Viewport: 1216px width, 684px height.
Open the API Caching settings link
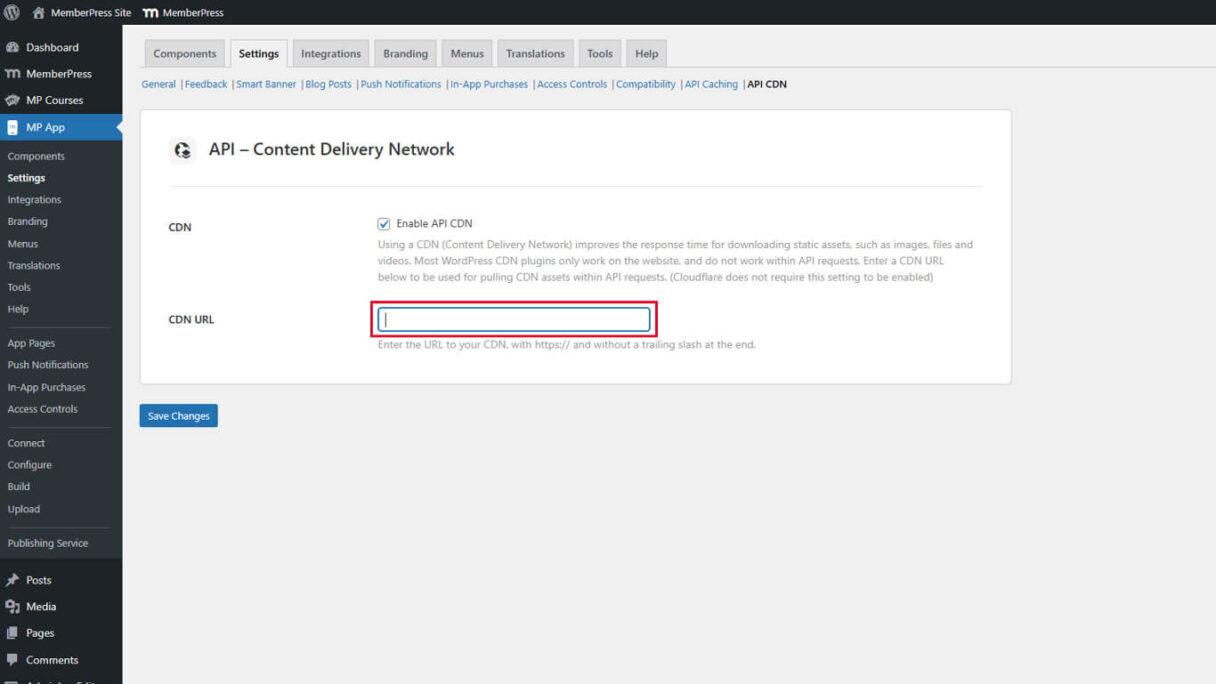coord(710,84)
